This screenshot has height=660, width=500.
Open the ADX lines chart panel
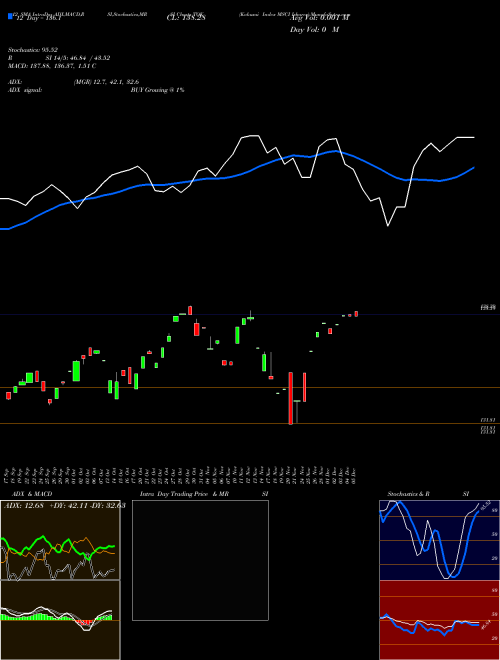click(x=60, y=540)
